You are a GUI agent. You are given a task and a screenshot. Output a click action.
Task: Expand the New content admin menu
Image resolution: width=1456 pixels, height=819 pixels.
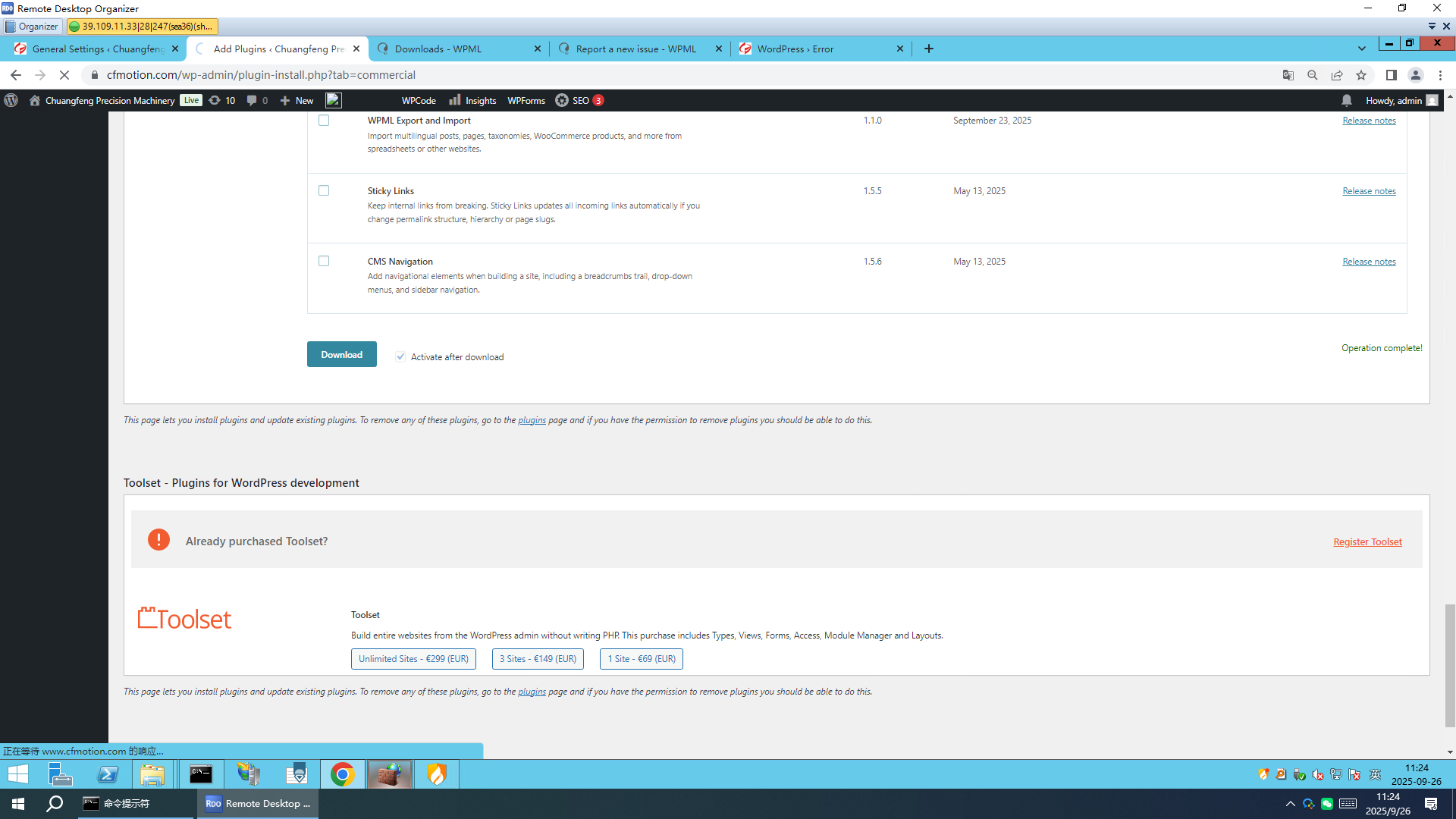pyautogui.click(x=297, y=100)
